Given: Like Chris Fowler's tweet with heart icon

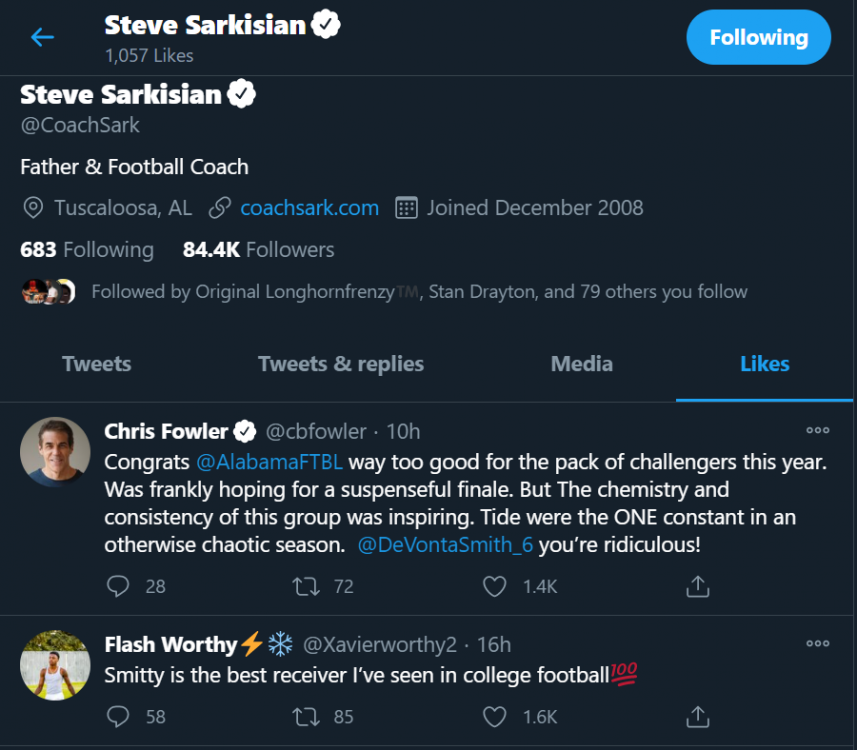Looking at the screenshot, I should (494, 586).
